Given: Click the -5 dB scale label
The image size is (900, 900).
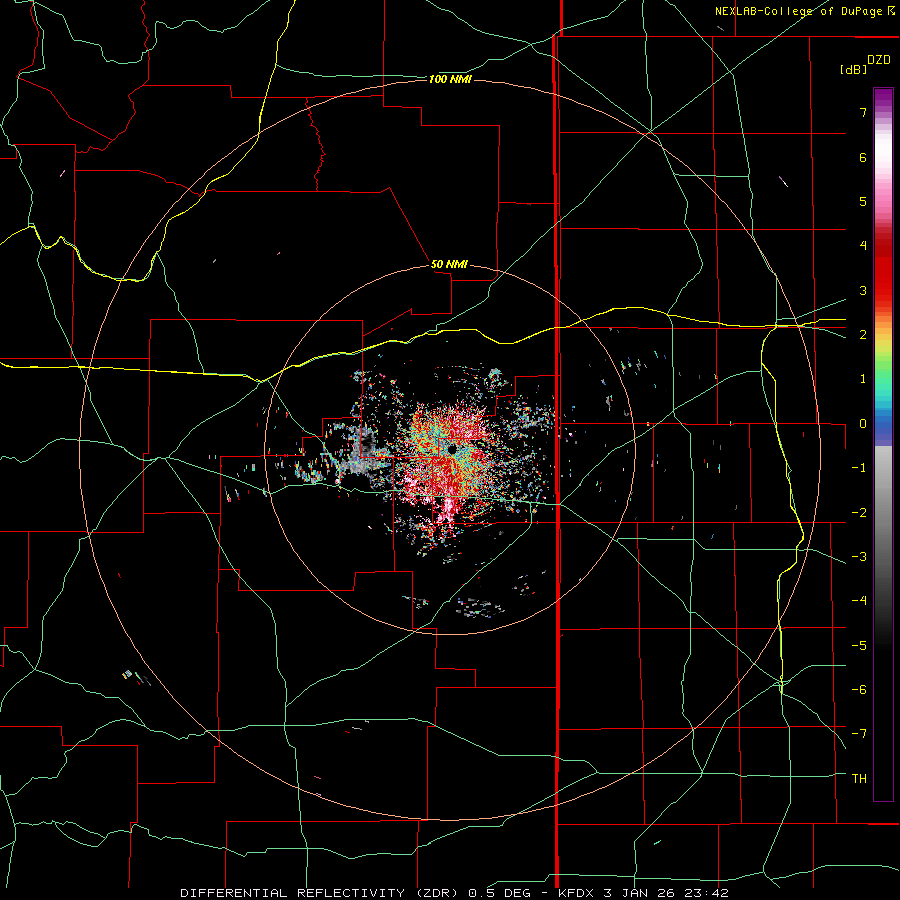Looking at the screenshot, I should tap(859, 645).
